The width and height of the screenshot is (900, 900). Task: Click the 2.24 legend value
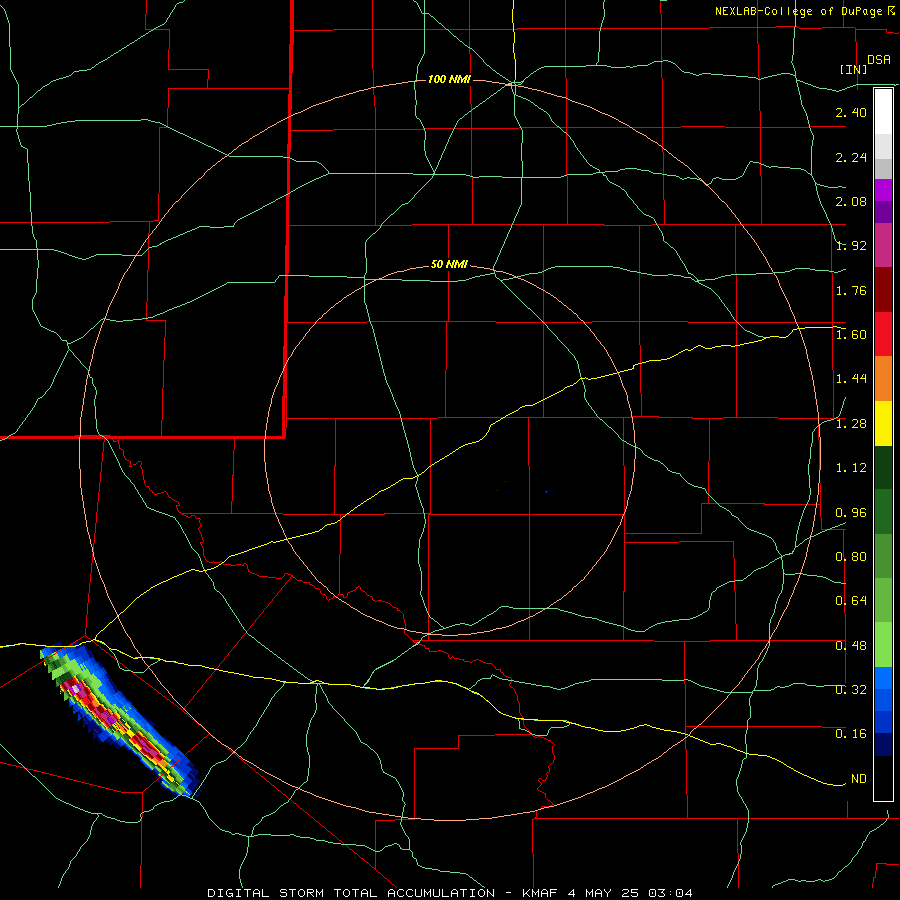851,157
